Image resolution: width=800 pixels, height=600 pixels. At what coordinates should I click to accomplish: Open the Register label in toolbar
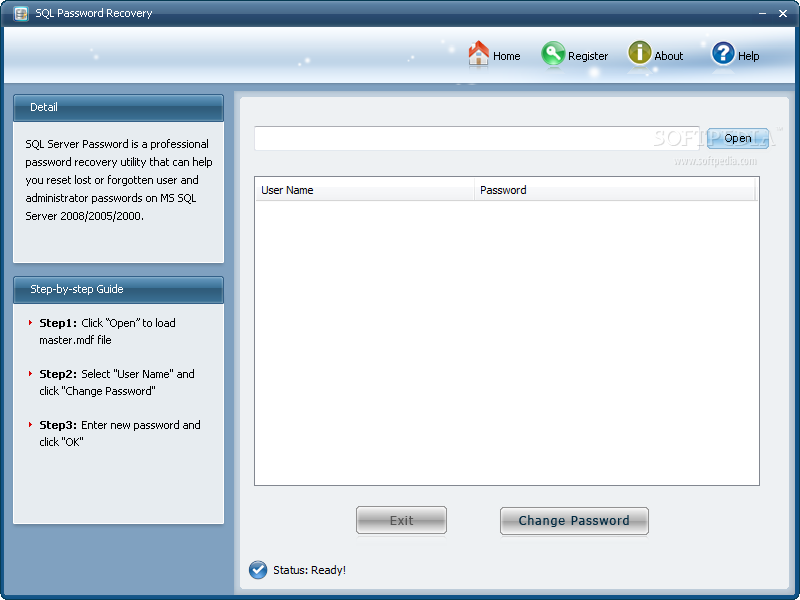tap(588, 56)
